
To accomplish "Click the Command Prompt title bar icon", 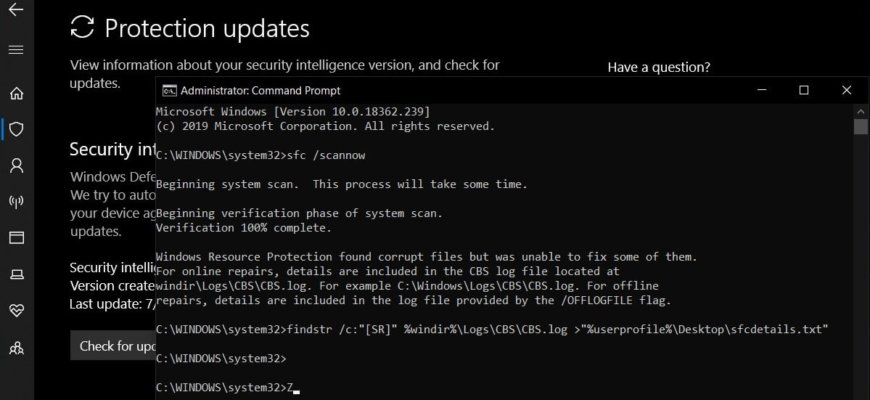I will pos(170,90).
